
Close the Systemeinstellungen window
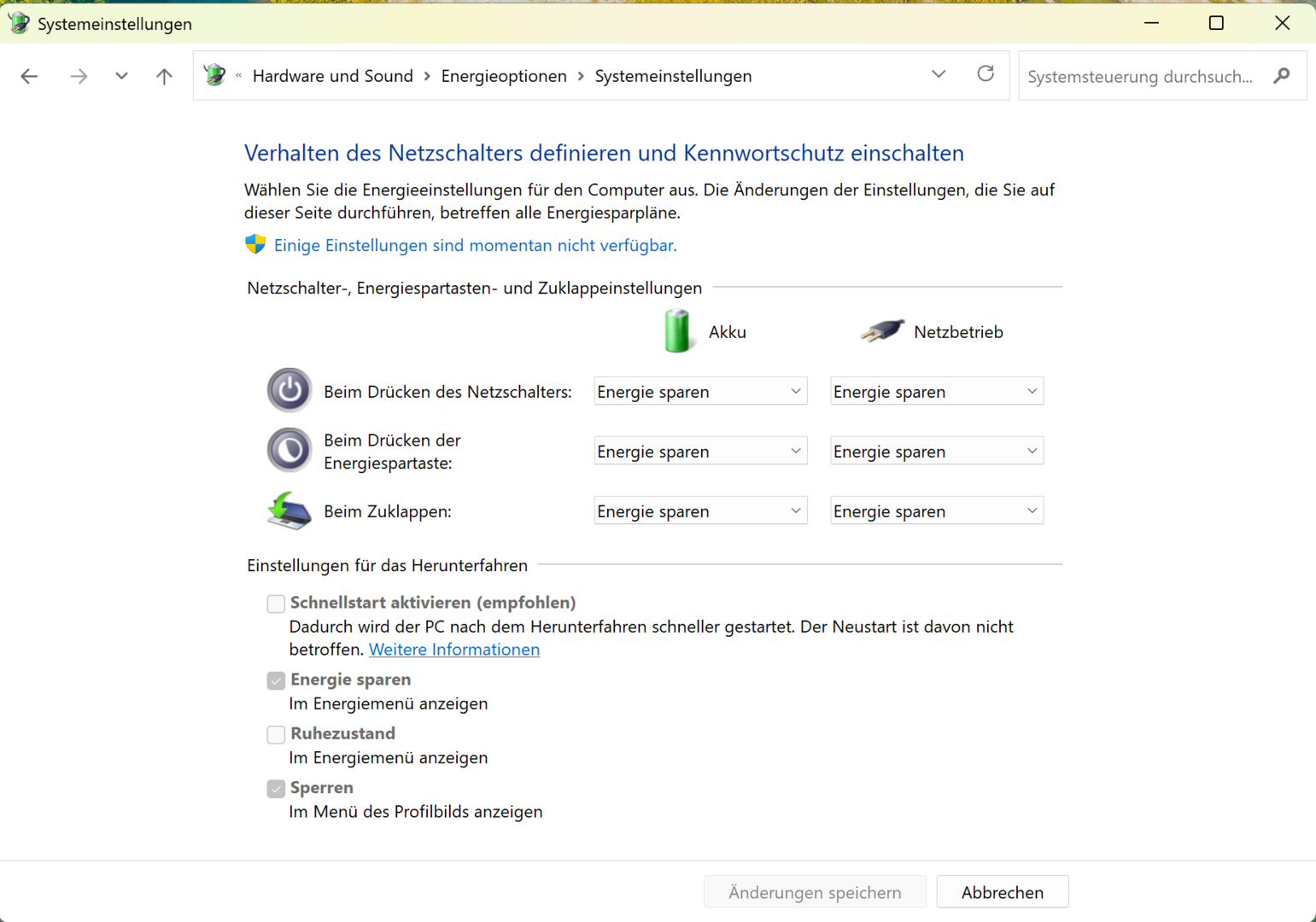(x=1282, y=23)
